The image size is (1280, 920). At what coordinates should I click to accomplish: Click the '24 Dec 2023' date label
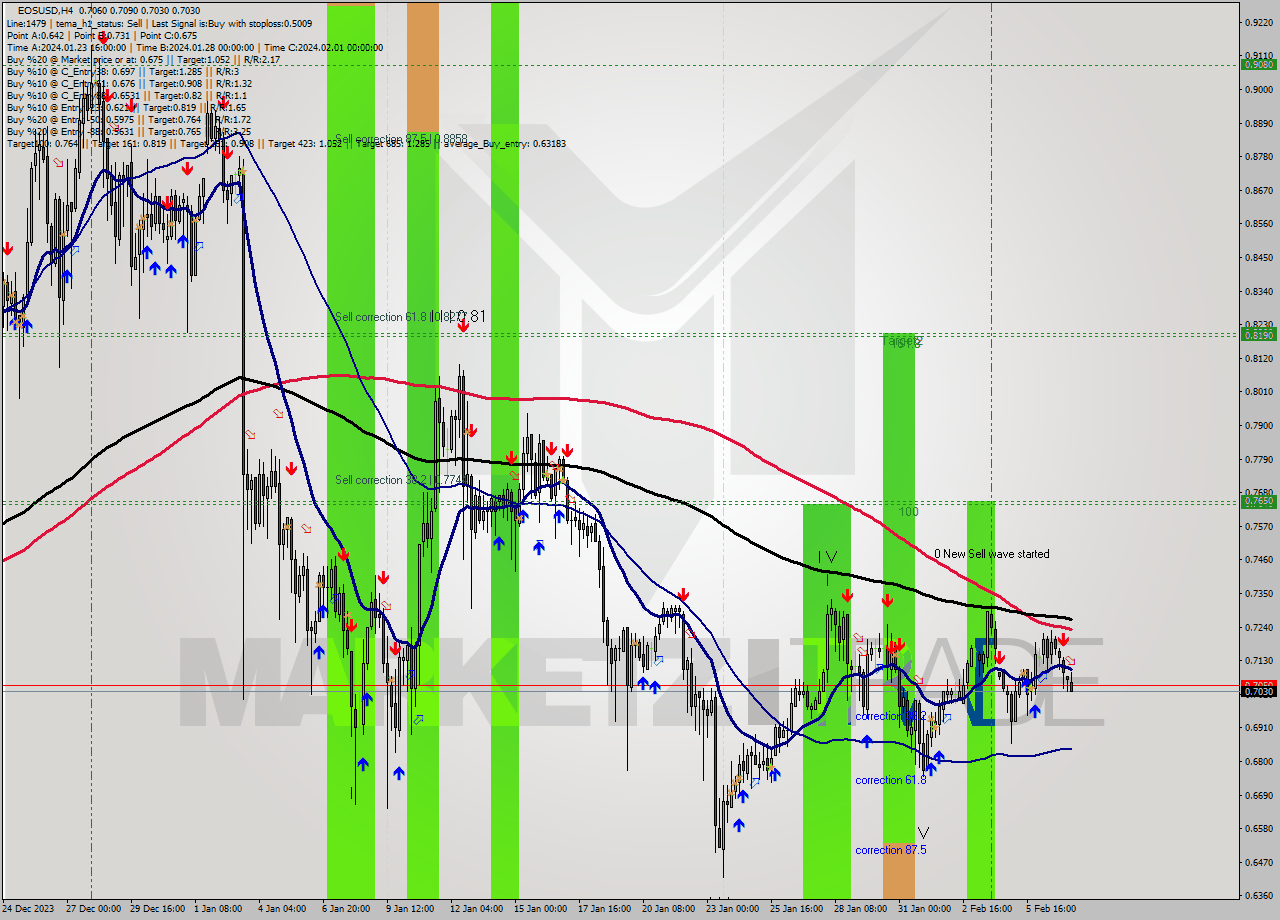pos(30,909)
